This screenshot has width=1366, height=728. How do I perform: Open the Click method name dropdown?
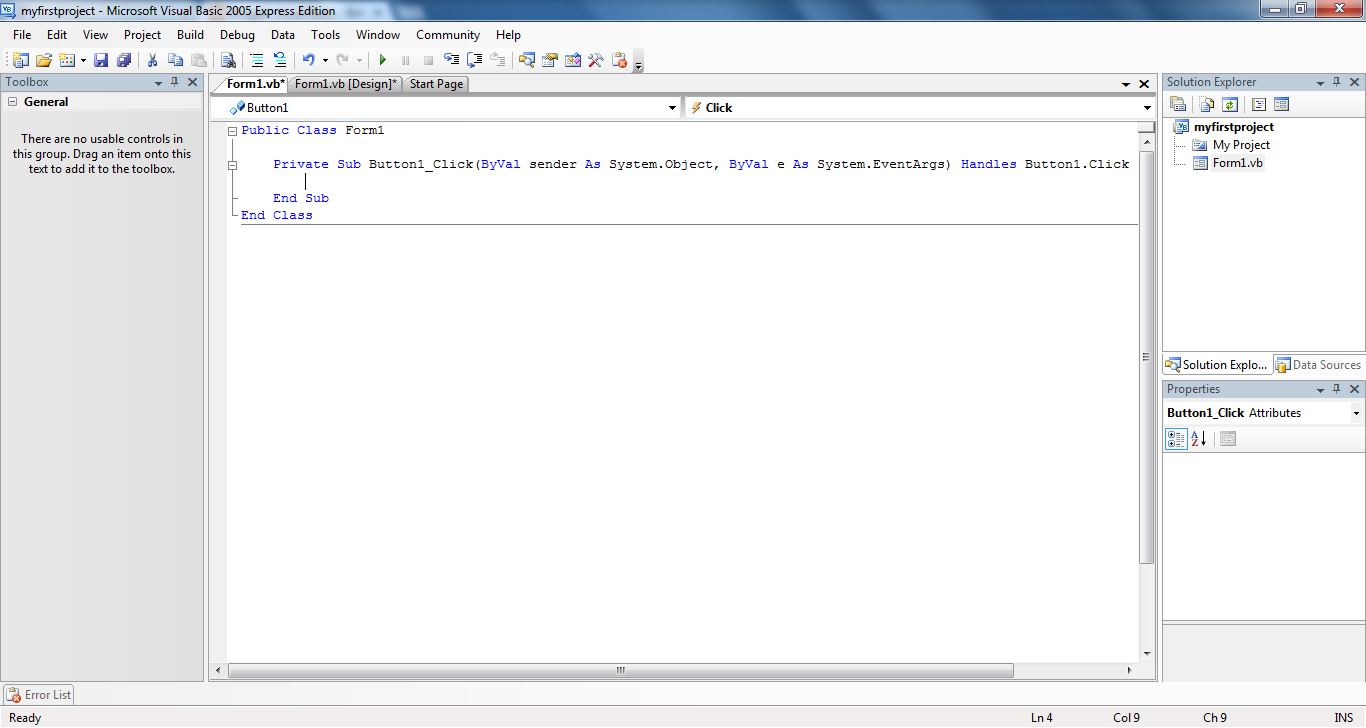(1148, 108)
